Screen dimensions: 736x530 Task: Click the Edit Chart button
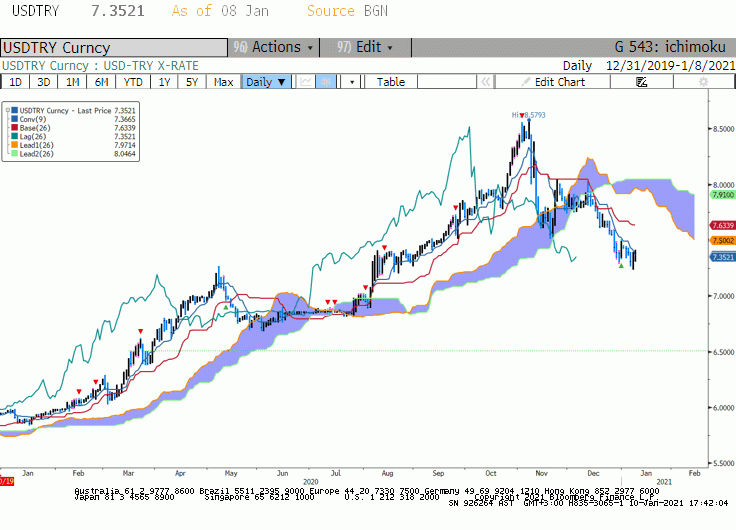click(553, 82)
